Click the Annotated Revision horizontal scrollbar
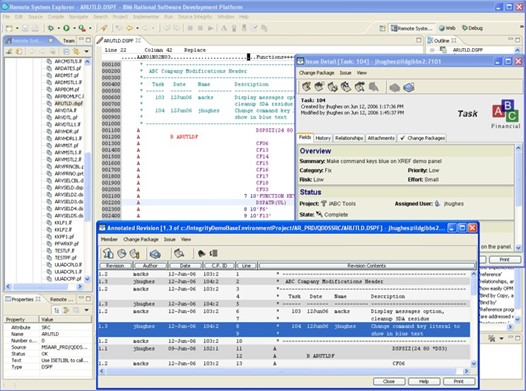This screenshot has width=526, height=391. (284, 371)
